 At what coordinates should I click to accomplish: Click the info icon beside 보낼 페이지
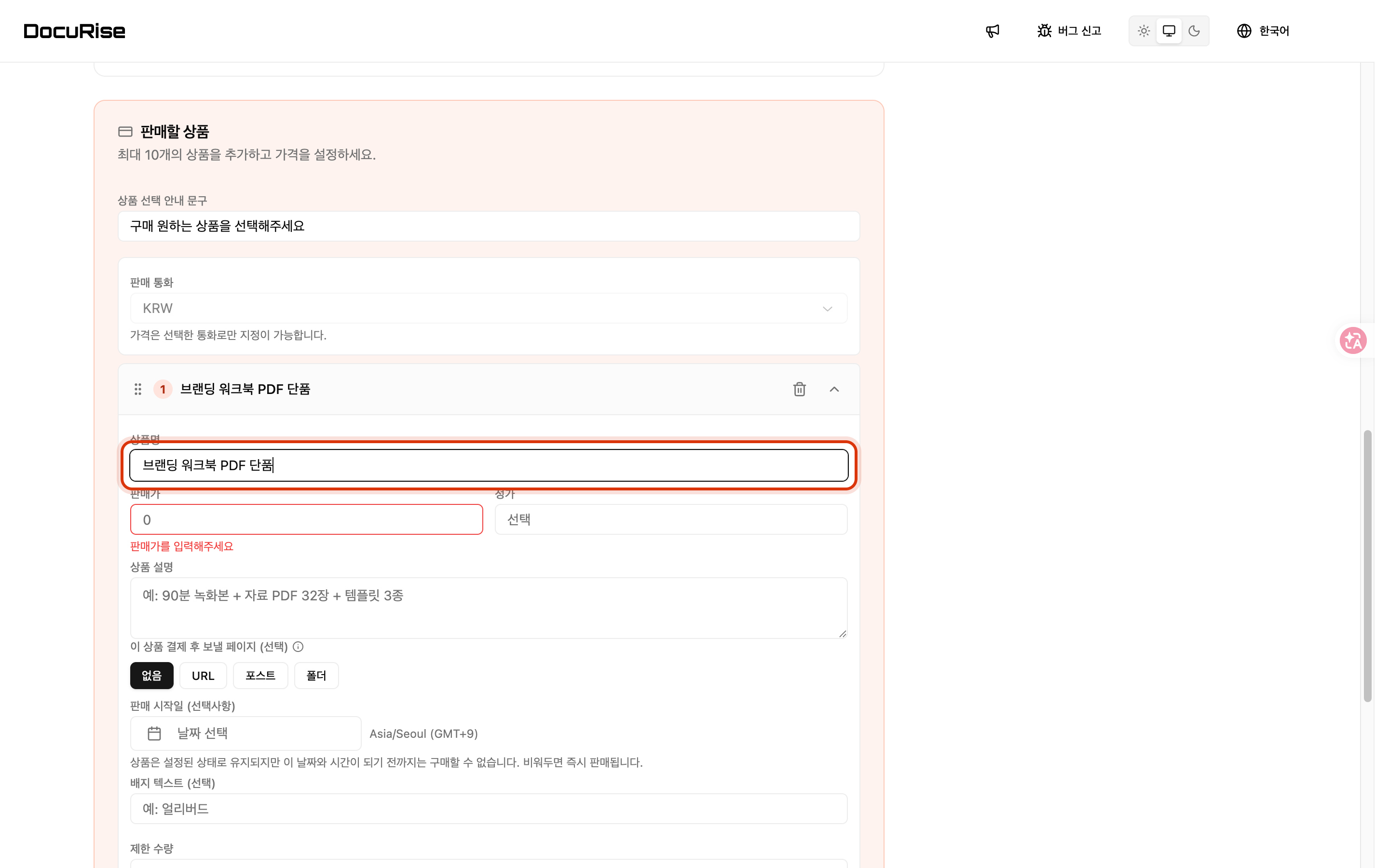click(298, 646)
